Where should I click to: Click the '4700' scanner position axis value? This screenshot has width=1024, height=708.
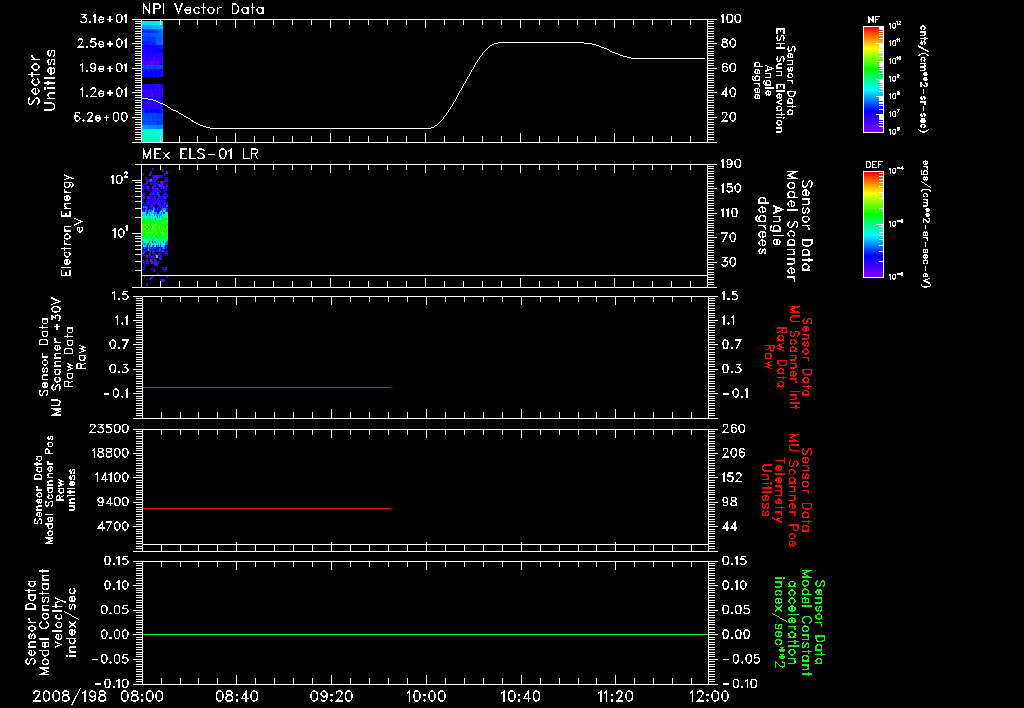(112, 526)
